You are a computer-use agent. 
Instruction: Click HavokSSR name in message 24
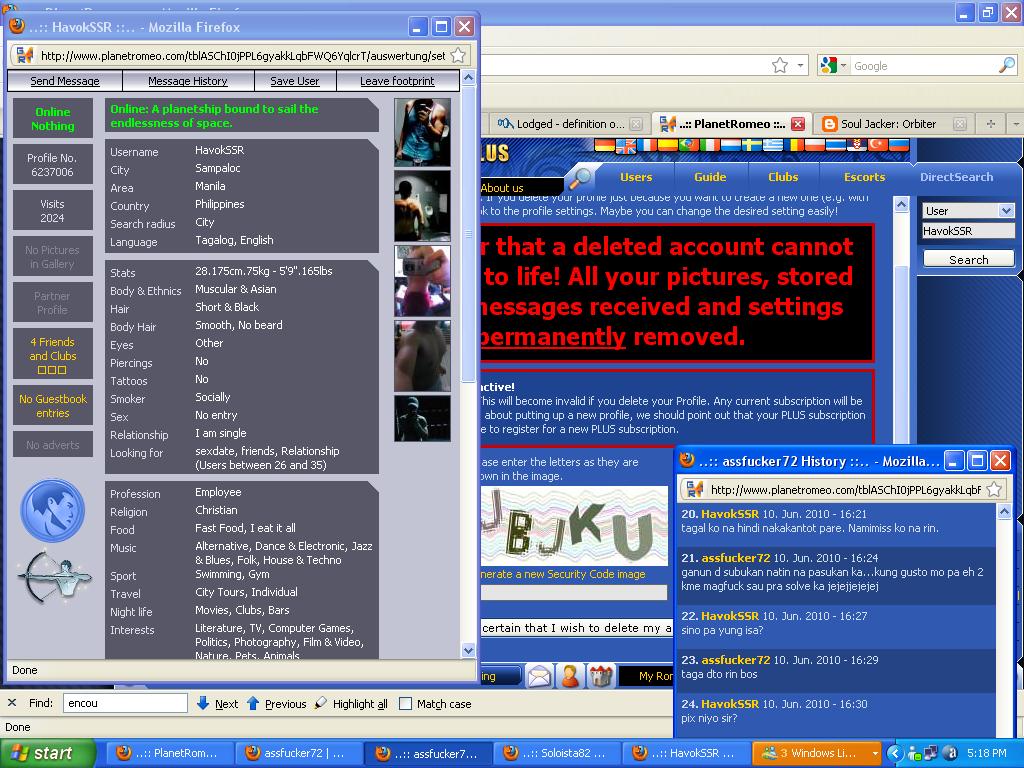pyautogui.click(x=729, y=704)
